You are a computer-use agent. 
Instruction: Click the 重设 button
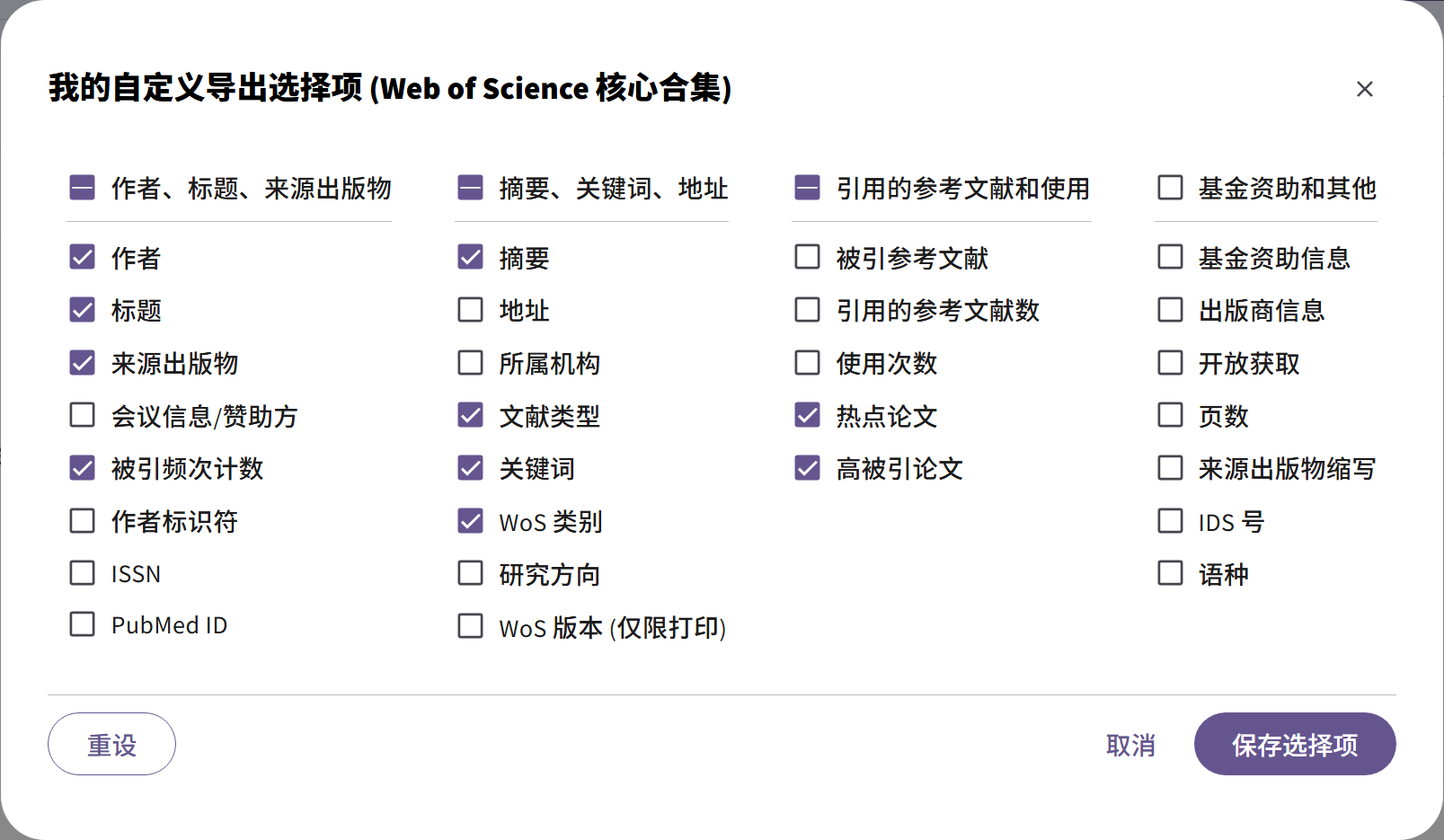click(x=111, y=744)
